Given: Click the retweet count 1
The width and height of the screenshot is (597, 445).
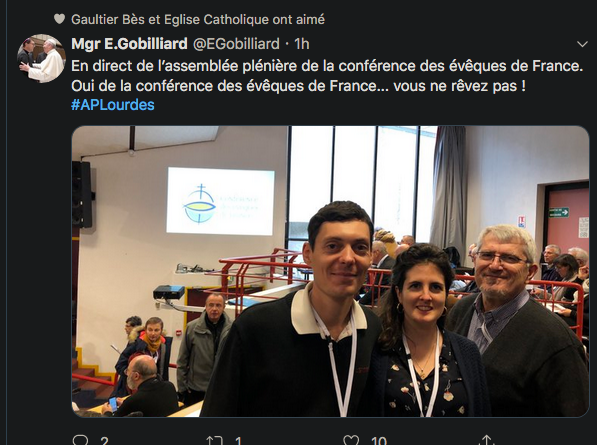Looking at the screenshot, I should (x=238, y=441).
